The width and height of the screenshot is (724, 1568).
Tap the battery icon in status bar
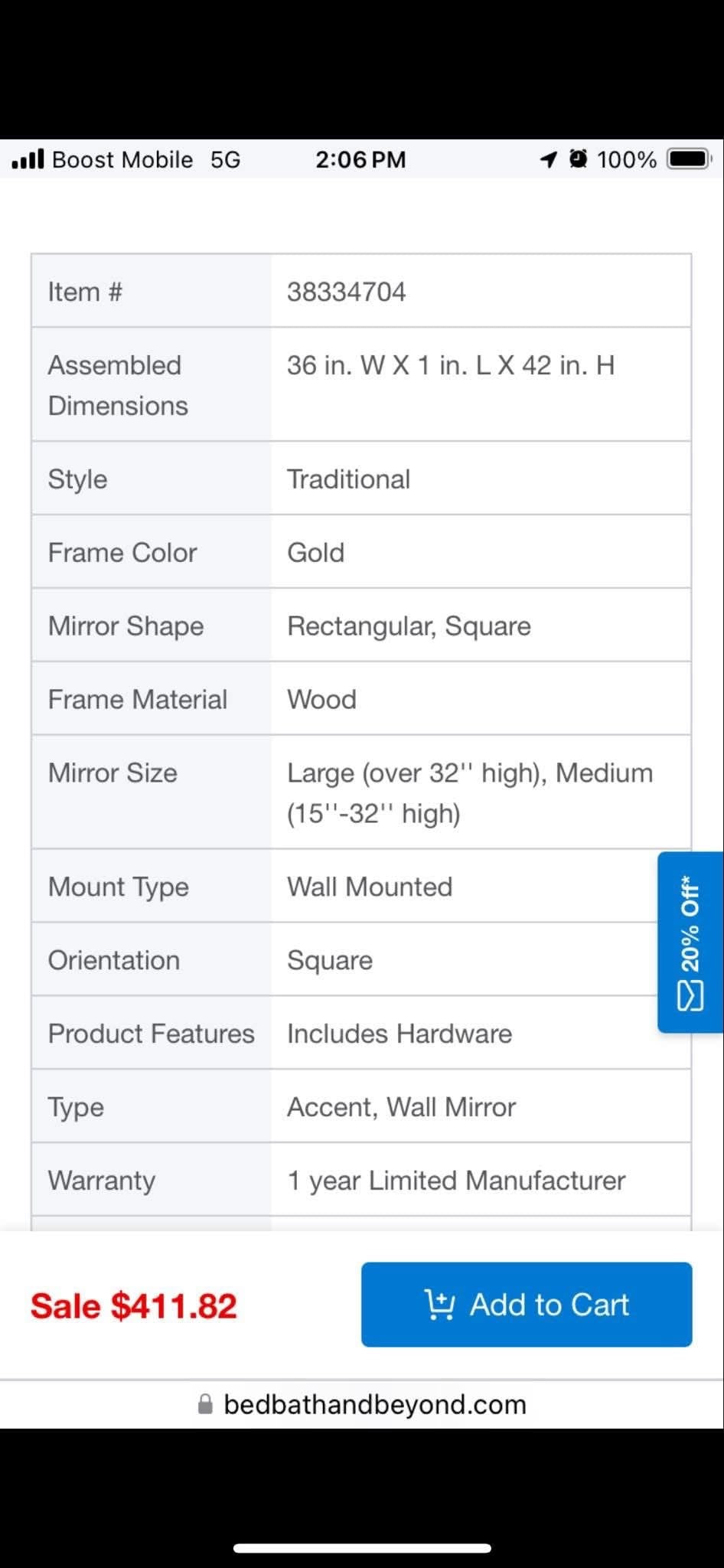[x=690, y=159]
